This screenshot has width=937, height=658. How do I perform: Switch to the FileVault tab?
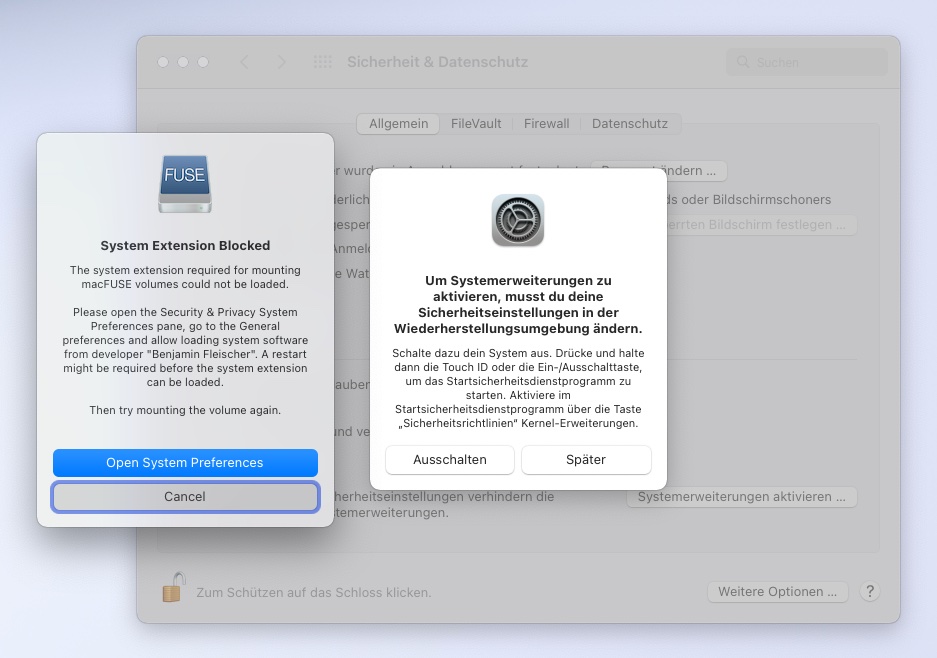pos(475,123)
